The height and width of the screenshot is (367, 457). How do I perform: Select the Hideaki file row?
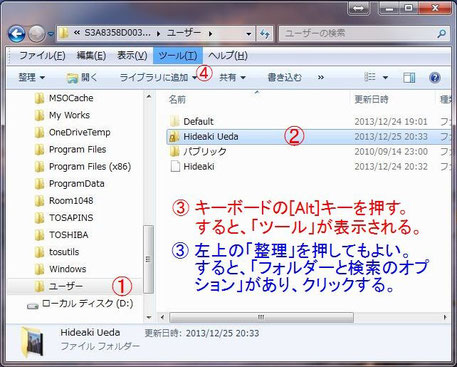point(308,167)
